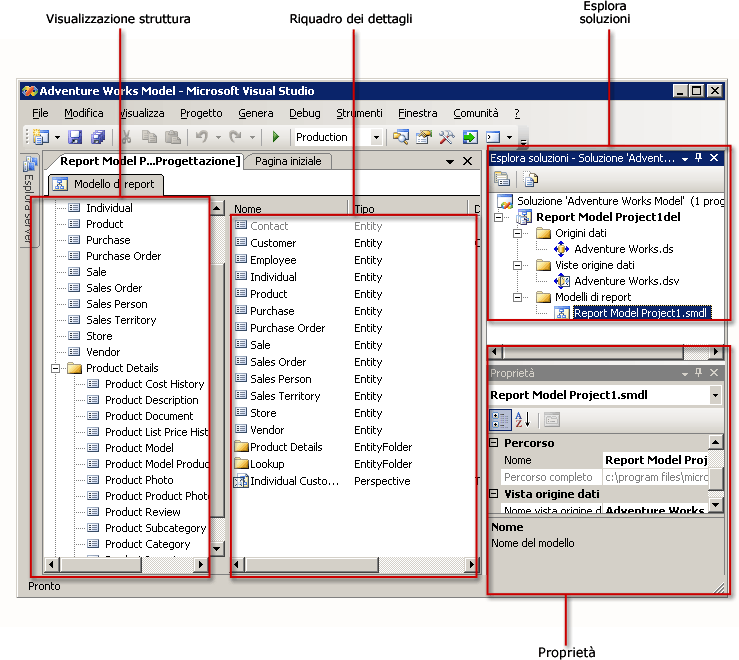Click the Undo toolbar icon
This screenshot has width=739, height=660.
pos(202,137)
